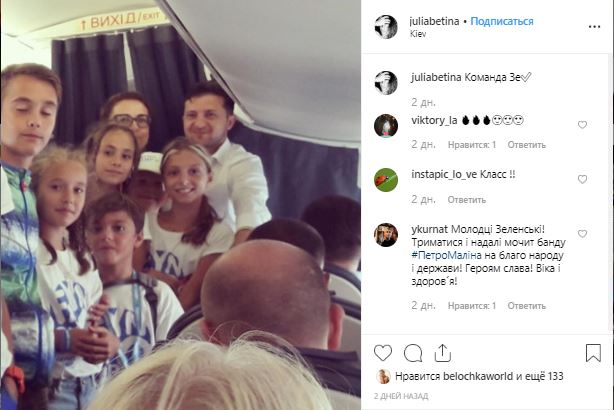Click the Подписаться follow link

click(502, 21)
